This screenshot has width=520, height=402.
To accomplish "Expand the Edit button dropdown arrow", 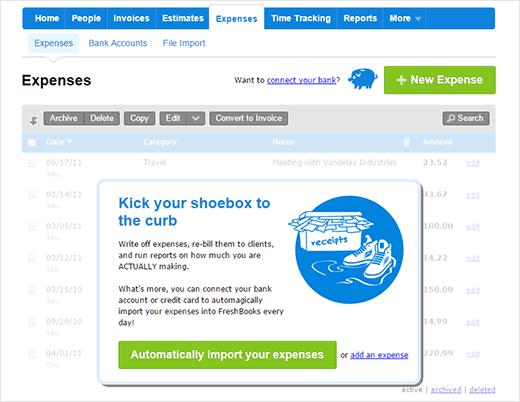I will pos(196,118).
